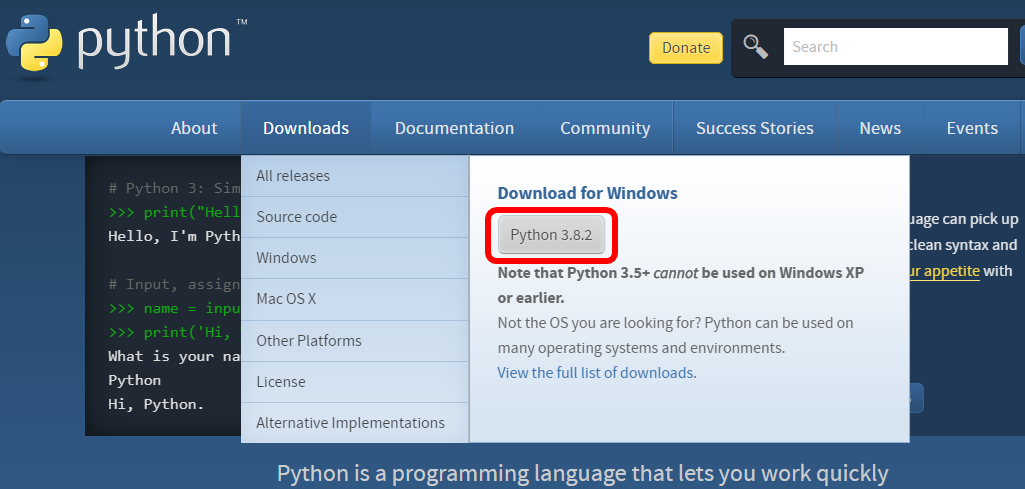The width and height of the screenshot is (1025, 489).
Task: Click the 'Hi, Python.' code output line
Action: pyautogui.click(x=156, y=404)
